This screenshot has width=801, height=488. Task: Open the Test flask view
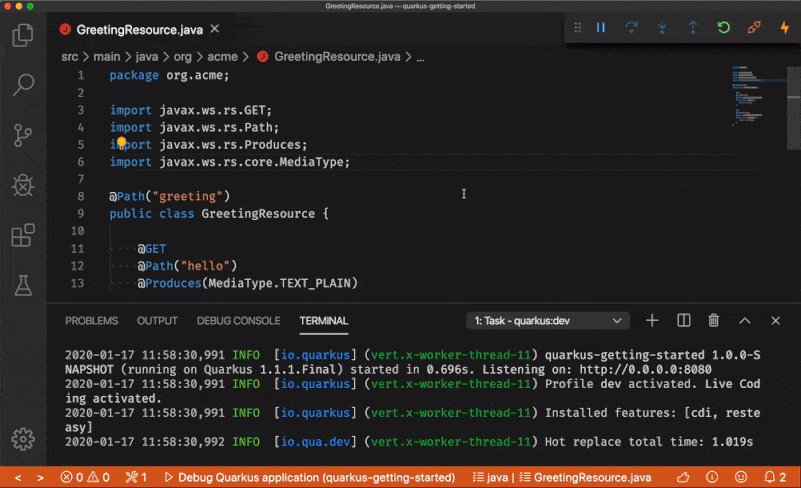click(22, 285)
